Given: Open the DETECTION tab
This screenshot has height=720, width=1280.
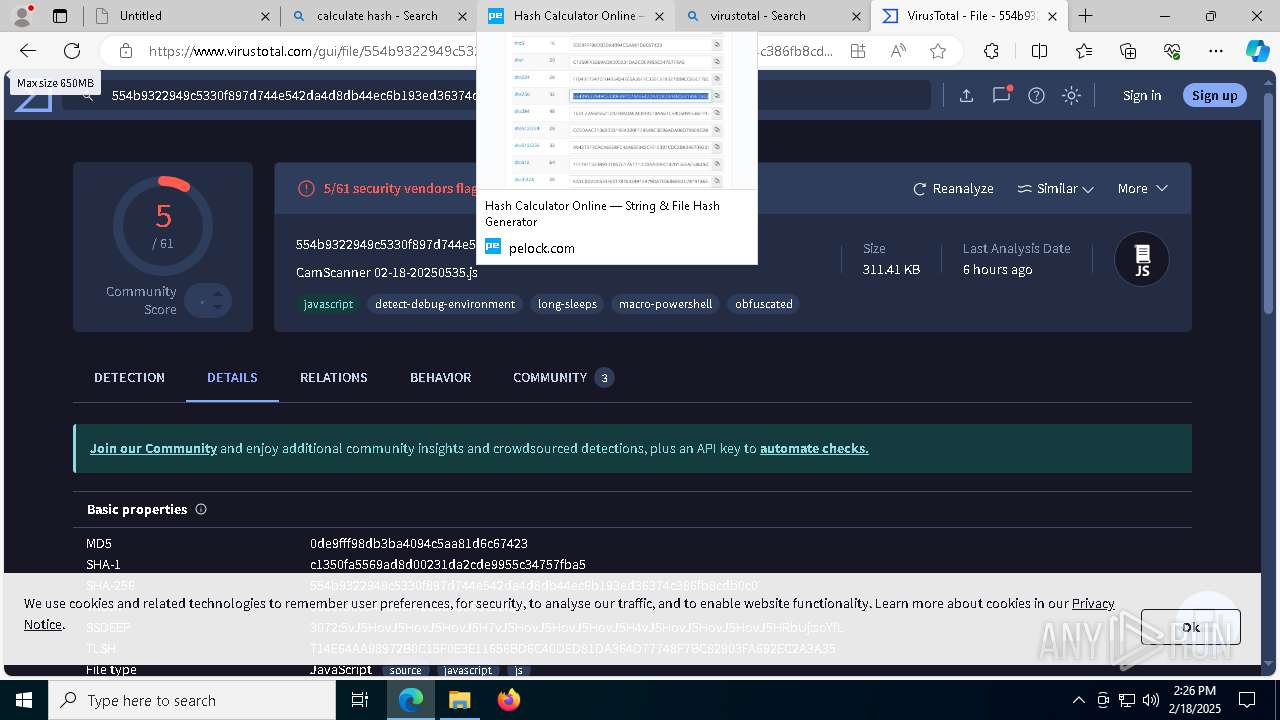Looking at the screenshot, I should [x=129, y=377].
